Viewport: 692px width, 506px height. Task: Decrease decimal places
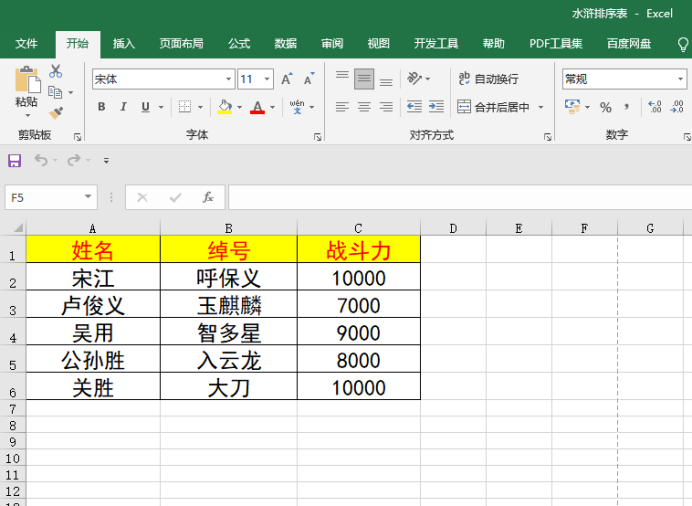(x=677, y=107)
